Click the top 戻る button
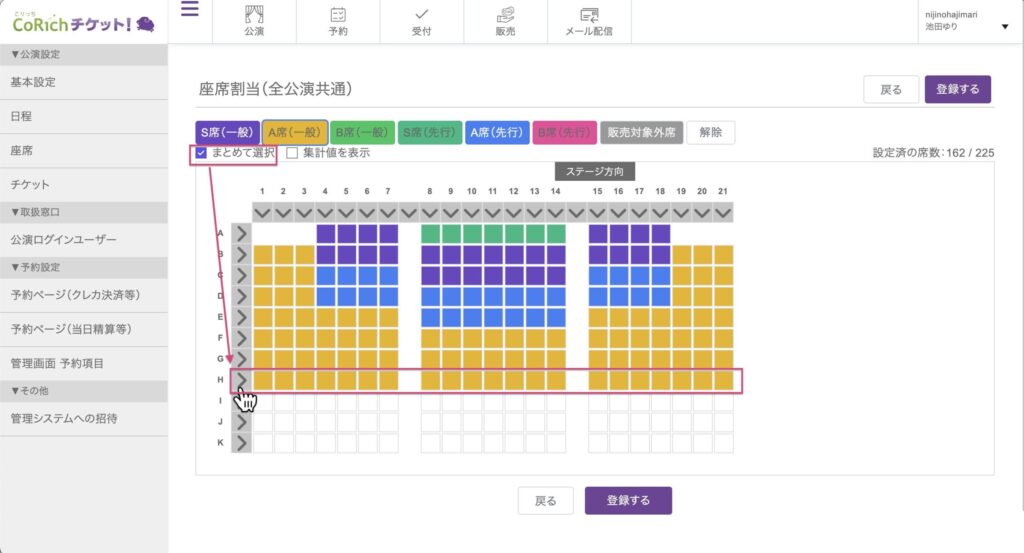This screenshot has height=553, width=1024. pos(890,89)
